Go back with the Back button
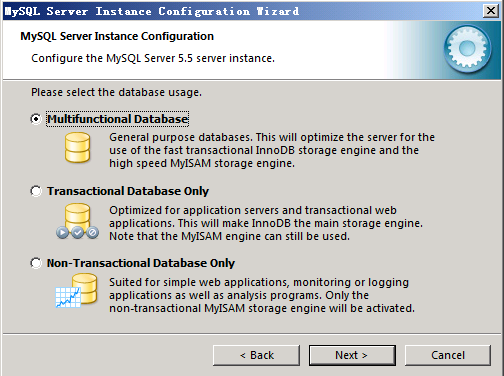The image size is (504, 376). pos(256,355)
